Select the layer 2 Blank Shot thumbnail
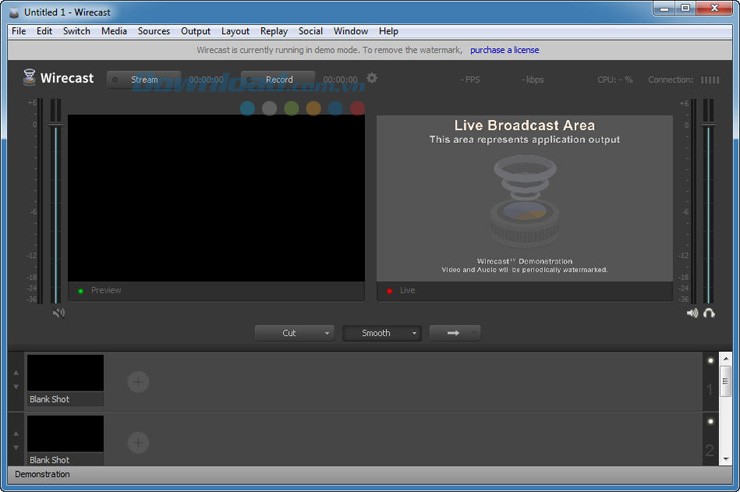Screen dimensions: 740x492 [65, 441]
